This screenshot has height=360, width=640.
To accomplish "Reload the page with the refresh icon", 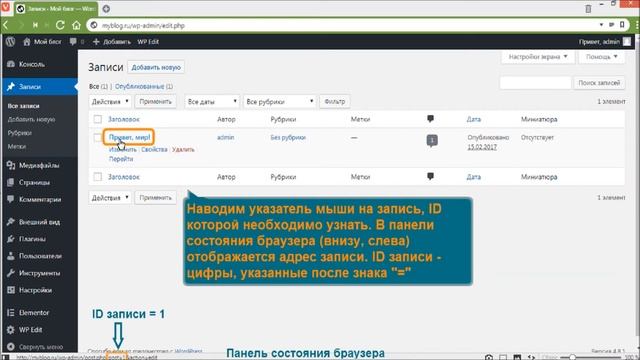I will click(60, 25).
